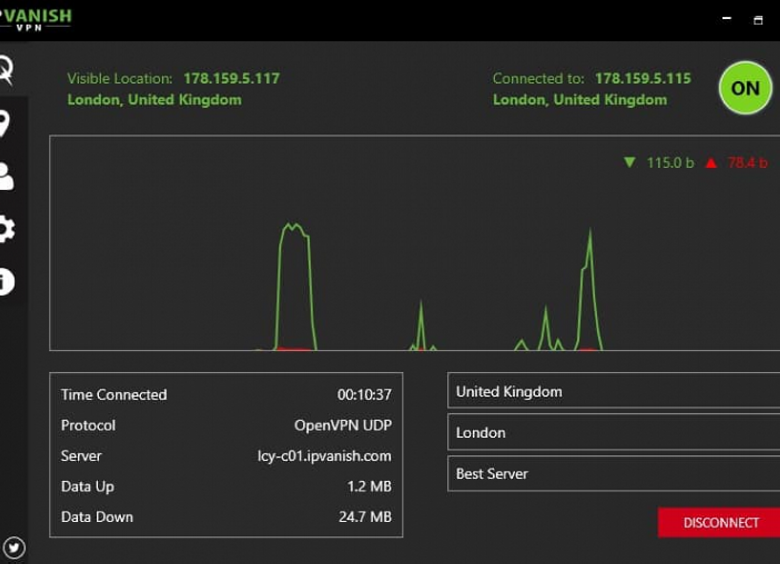Click the Visible Location label
Image resolution: width=780 pixels, height=564 pixels.
119,78
